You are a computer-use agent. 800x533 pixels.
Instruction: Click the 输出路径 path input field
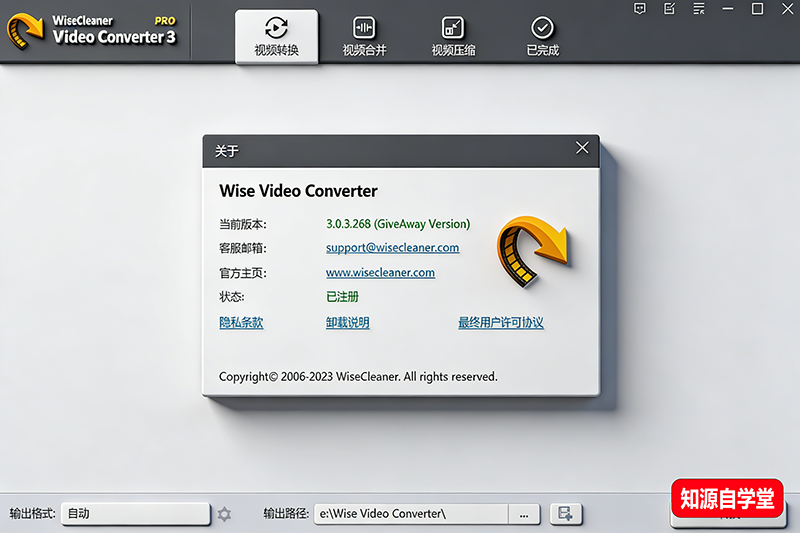(x=410, y=514)
